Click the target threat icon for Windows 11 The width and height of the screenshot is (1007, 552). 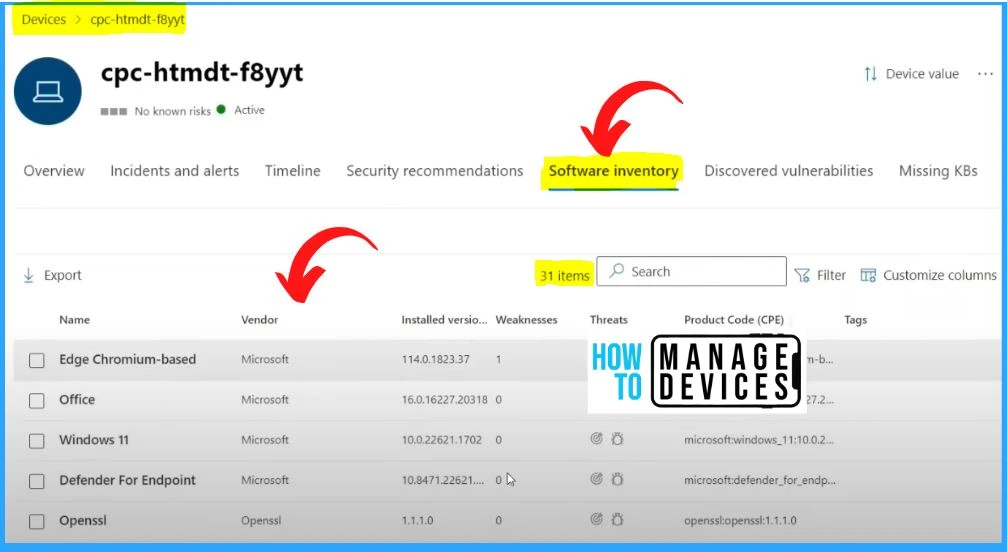(x=596, y=439)
